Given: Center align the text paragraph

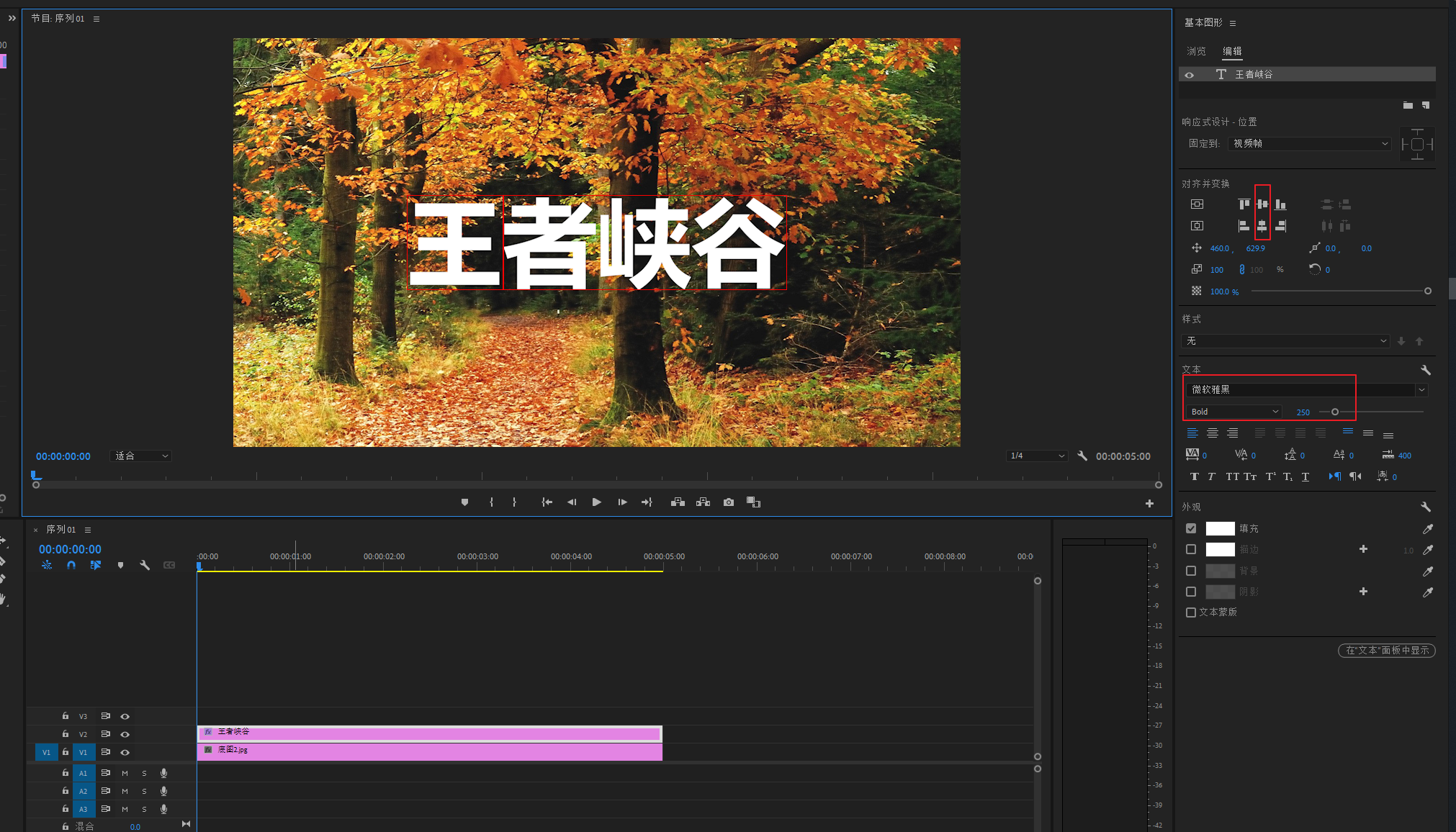Looking at the screenshot, I should pyautogui.click(x=1213, y=433).
